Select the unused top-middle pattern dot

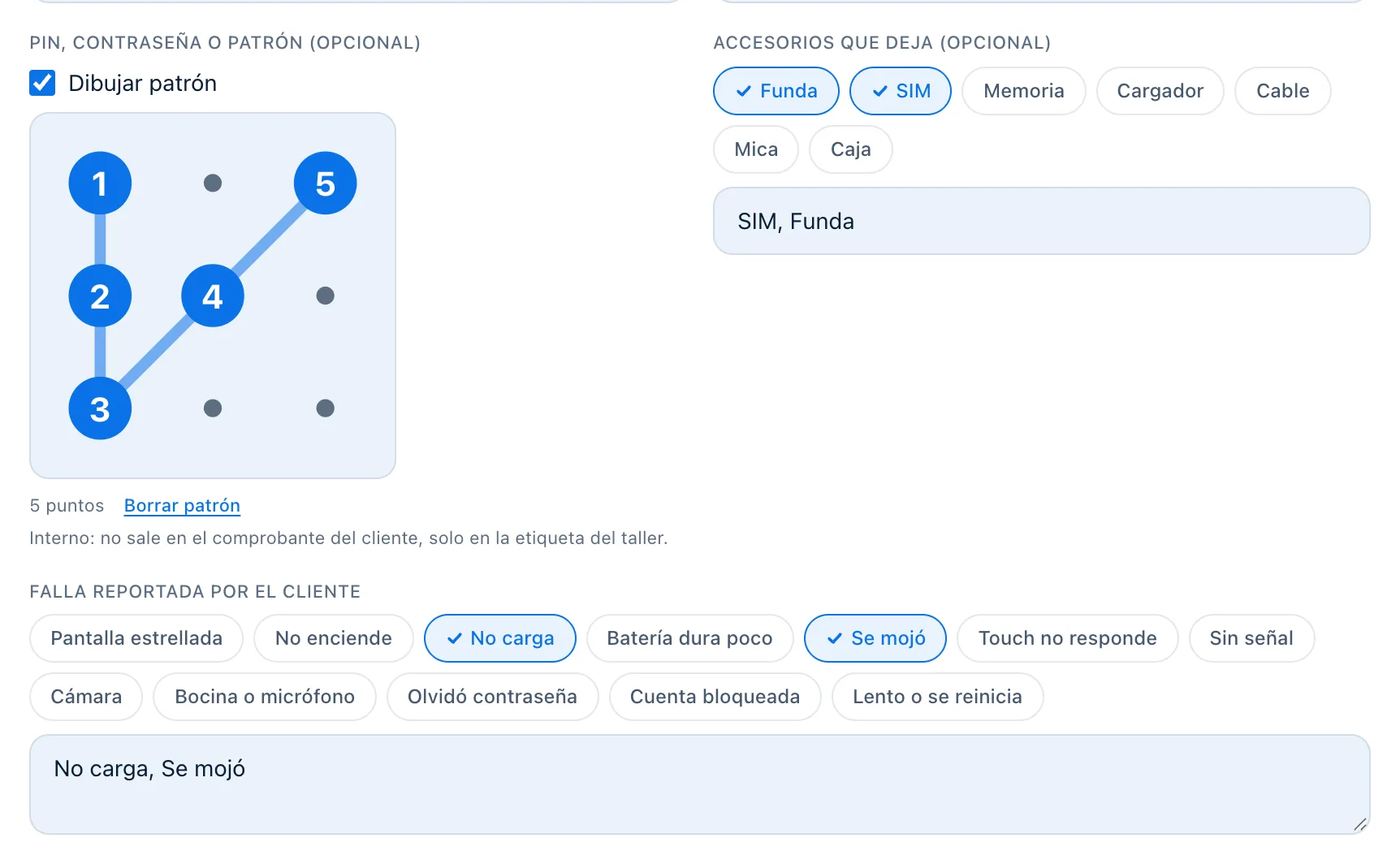pyautogui.click(x=213, y=184)
